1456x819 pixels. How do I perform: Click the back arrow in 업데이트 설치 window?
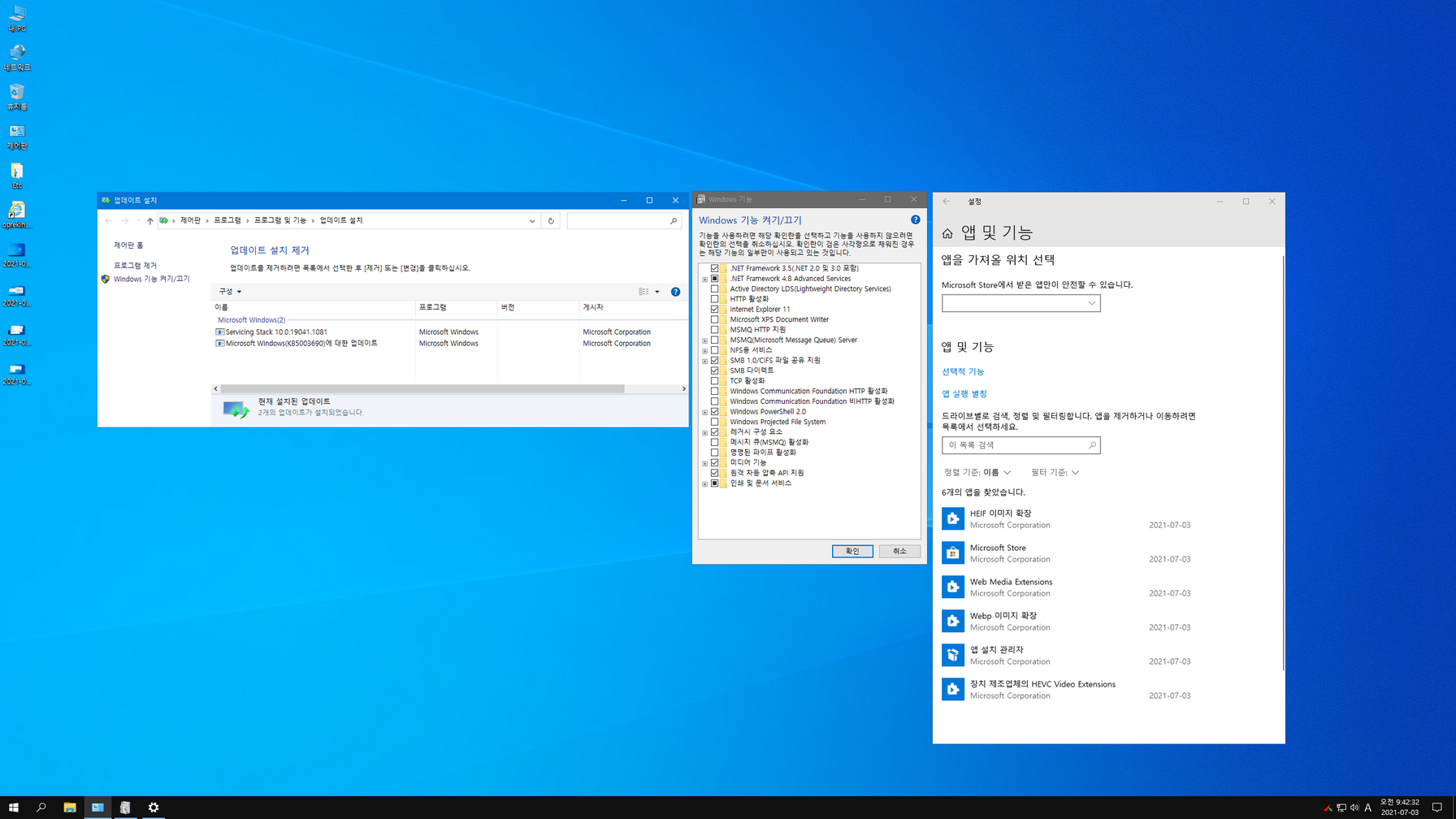coord(108,220)
